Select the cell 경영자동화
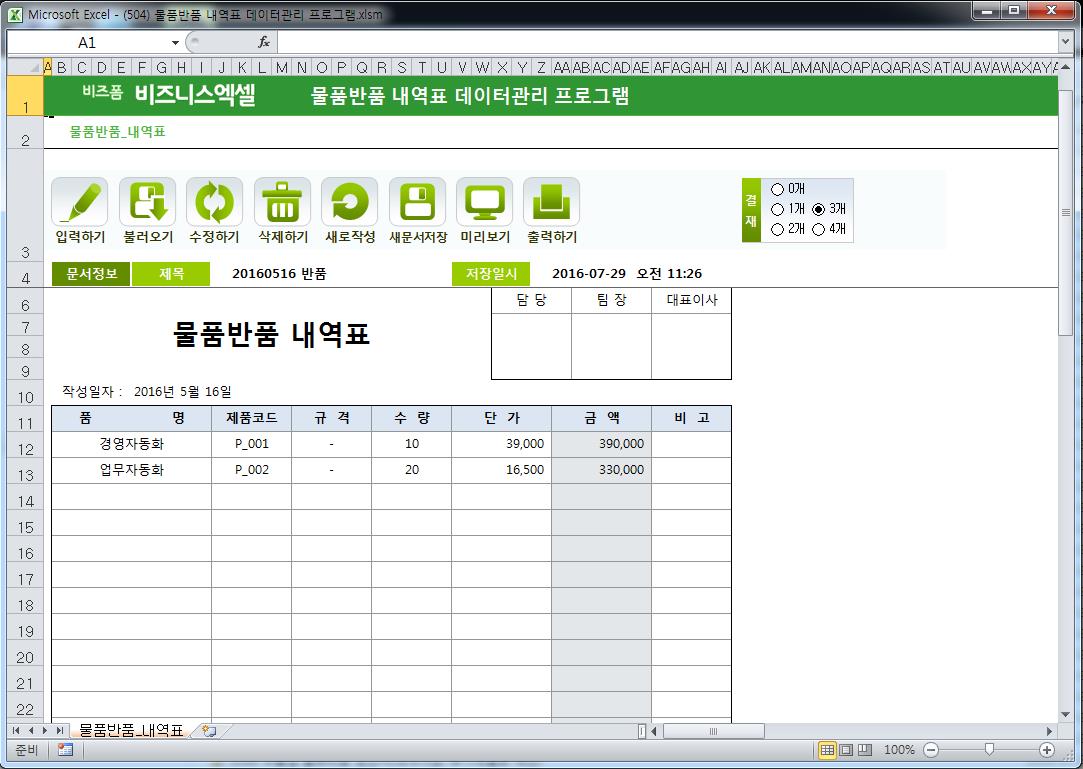 pyautogui.click(x=131, y=444)
